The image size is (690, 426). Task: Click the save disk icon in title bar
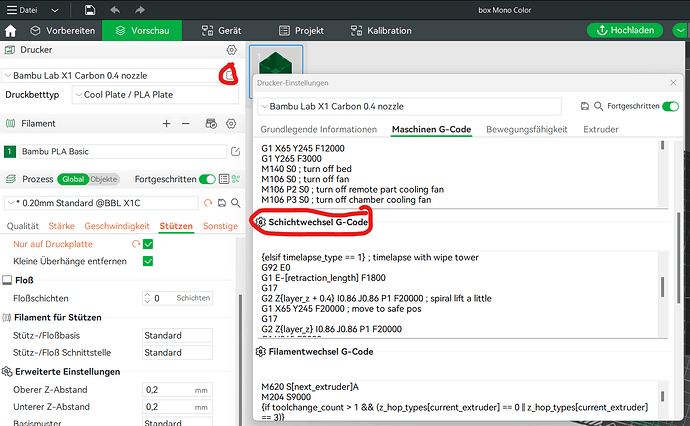pyautogui.click(x=90, y=10)
